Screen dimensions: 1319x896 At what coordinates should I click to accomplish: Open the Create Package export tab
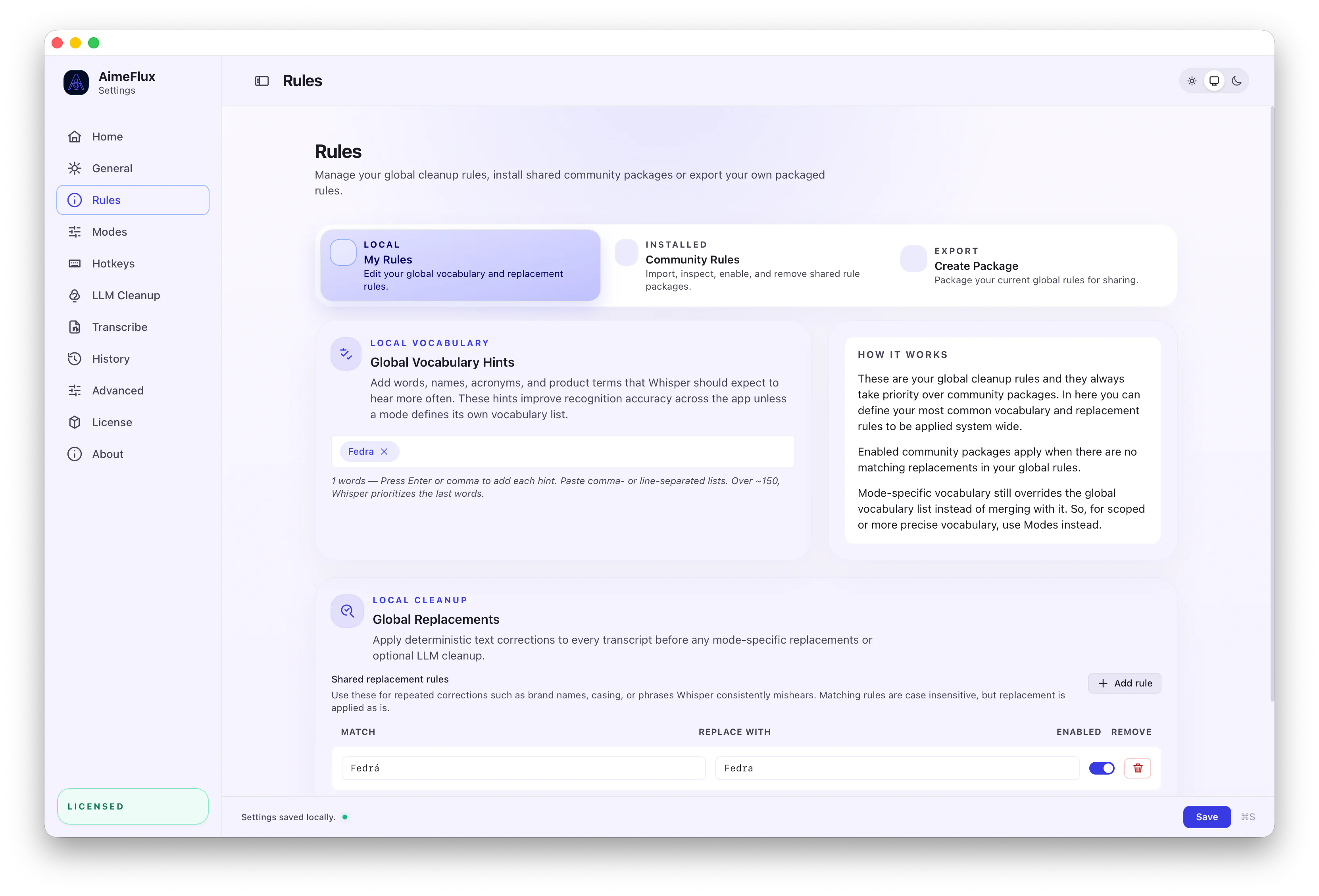1032,265
